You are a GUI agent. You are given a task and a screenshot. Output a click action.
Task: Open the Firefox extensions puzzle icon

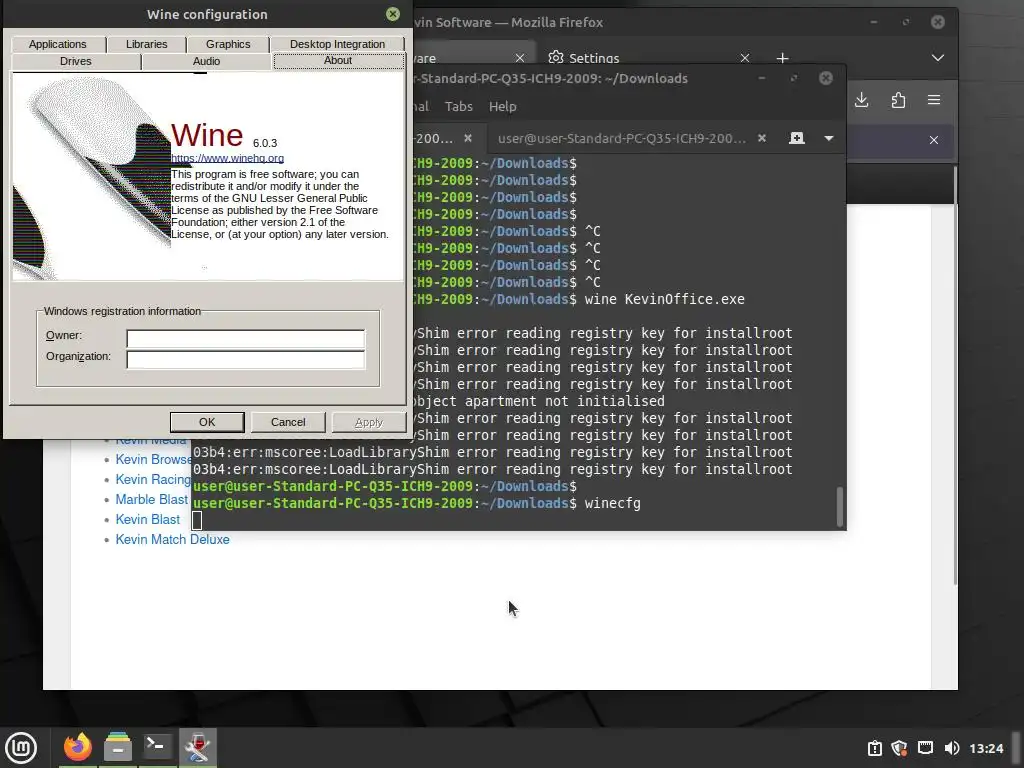[x=898, y=99]
